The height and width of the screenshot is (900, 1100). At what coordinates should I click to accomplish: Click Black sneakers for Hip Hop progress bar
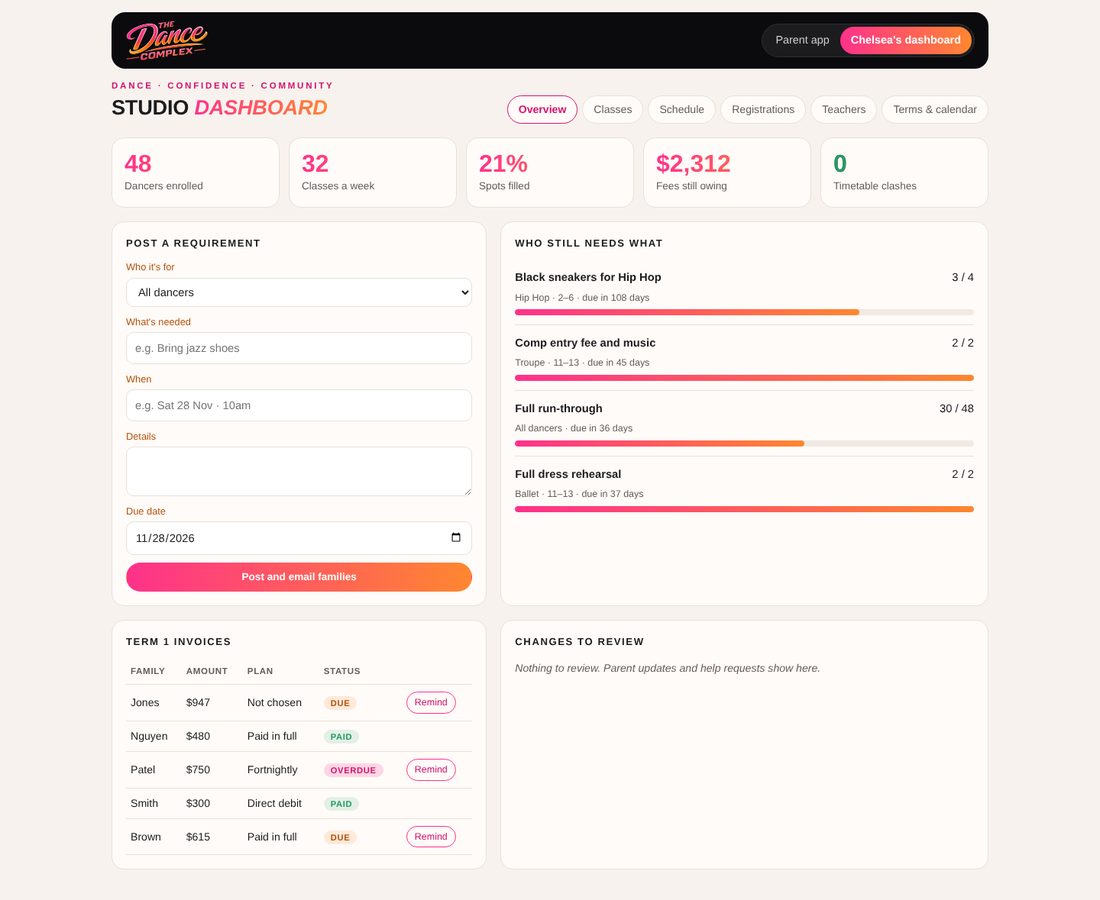point(744,312)
